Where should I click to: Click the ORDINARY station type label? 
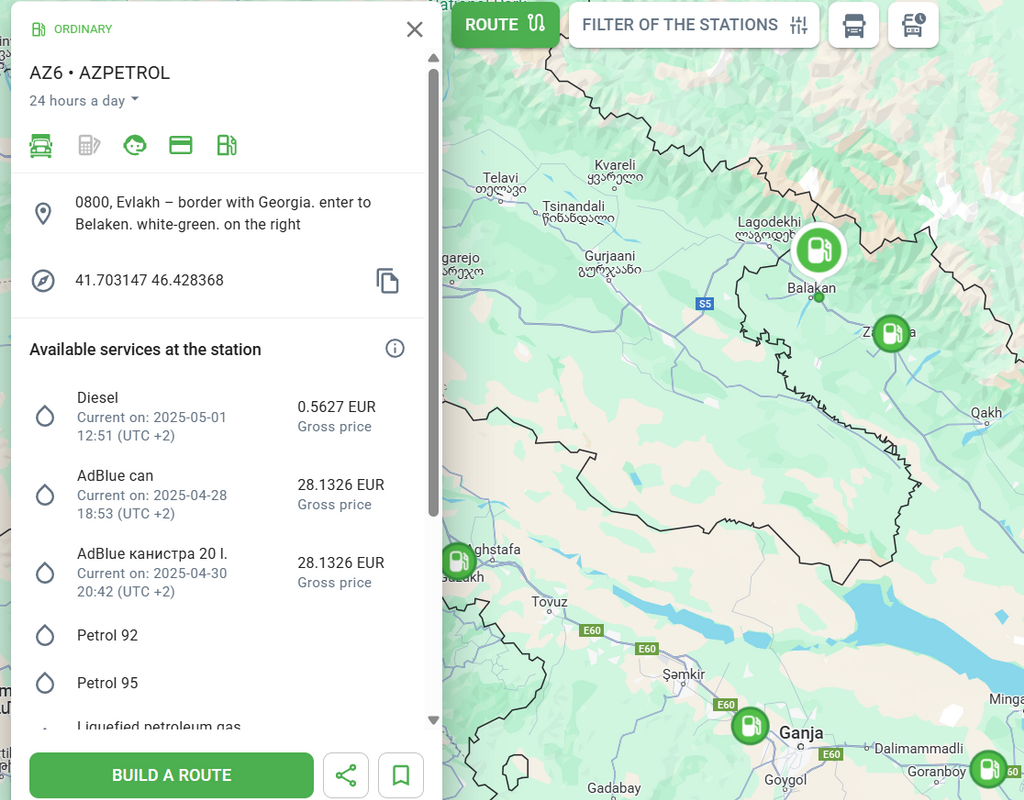(83, 29)
